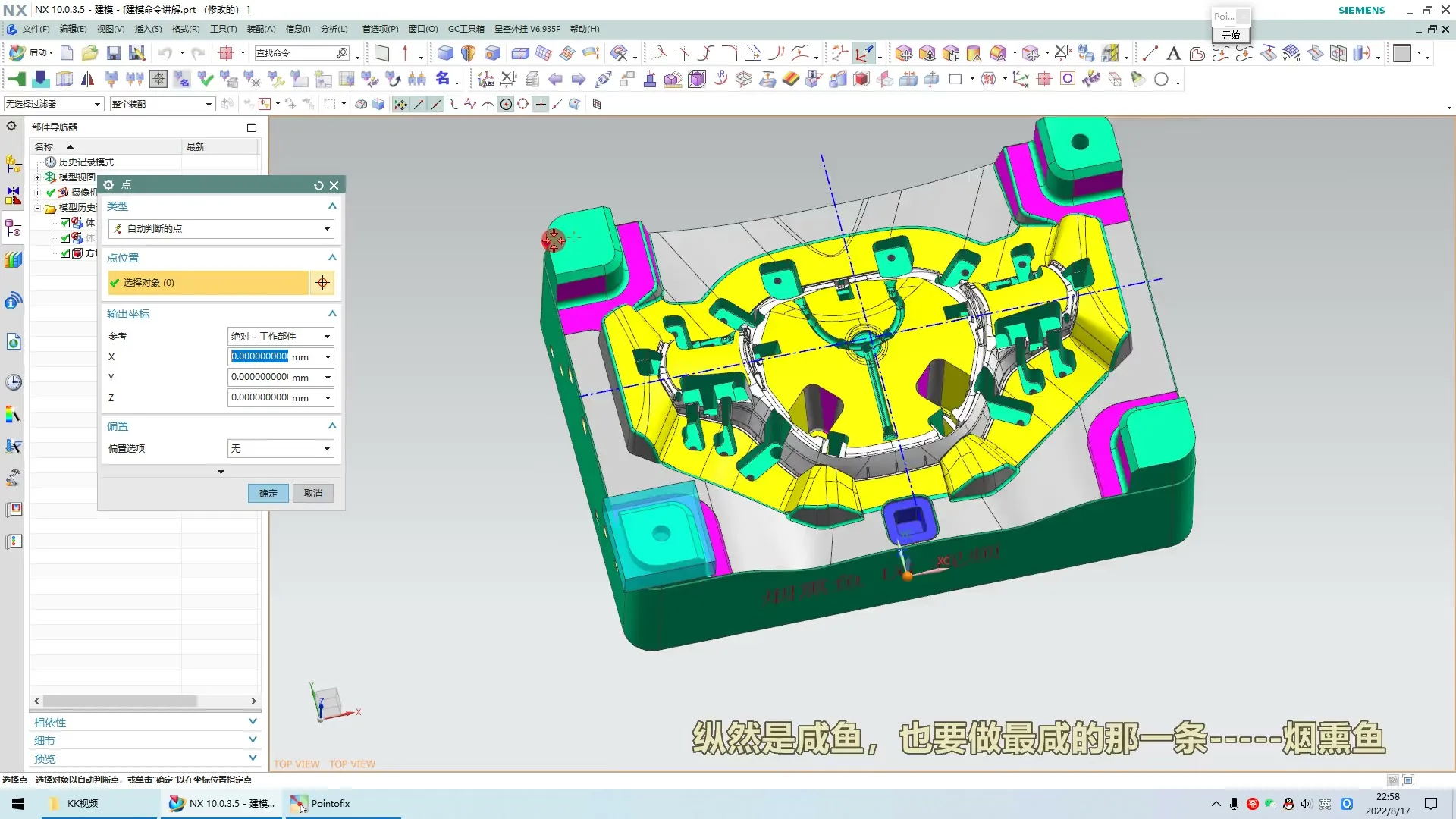
Task: Open the 插入(S) menu
Action: tap(147, 29)
